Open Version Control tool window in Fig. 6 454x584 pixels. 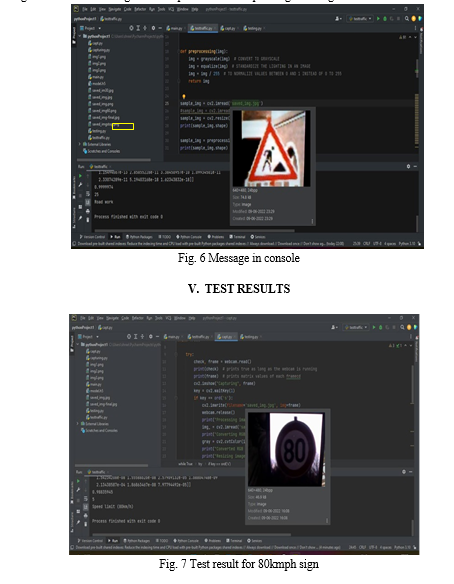pyautogui.click(x=92, y=237)
